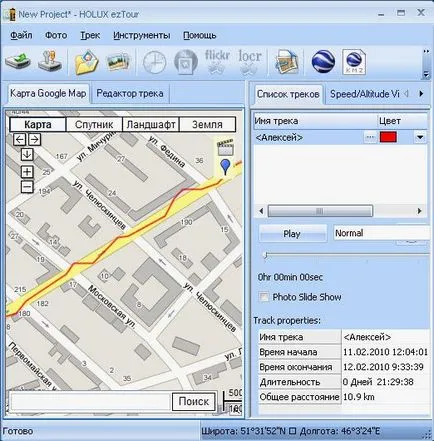Viewport: 434px width, 441px height.
Task: Click the read device log toolbar icon
Action: click(18, 62)
